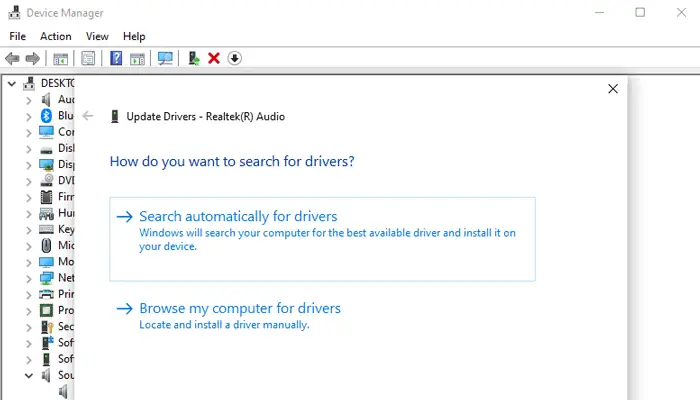Click the Update device driver icon
Screen dimensions: 700x400
193,58
